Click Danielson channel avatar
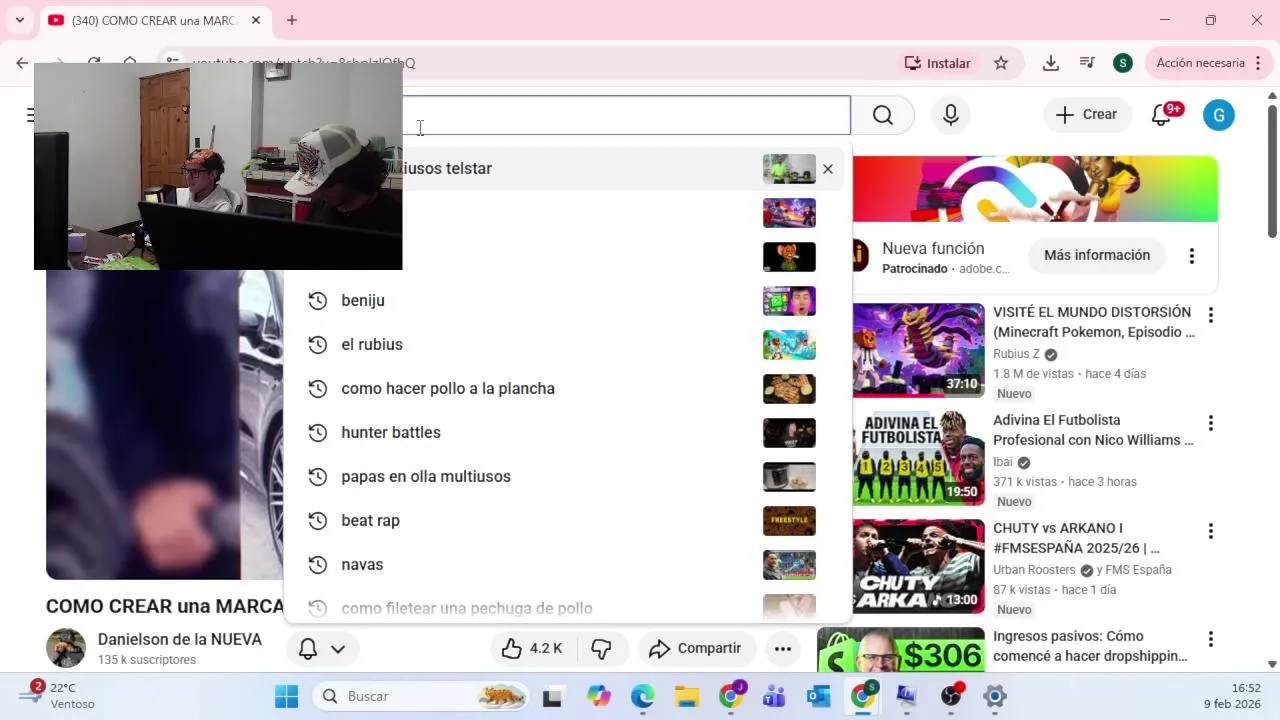The height and width of the screenshot is (720, 1280). [x=66, y=648]
